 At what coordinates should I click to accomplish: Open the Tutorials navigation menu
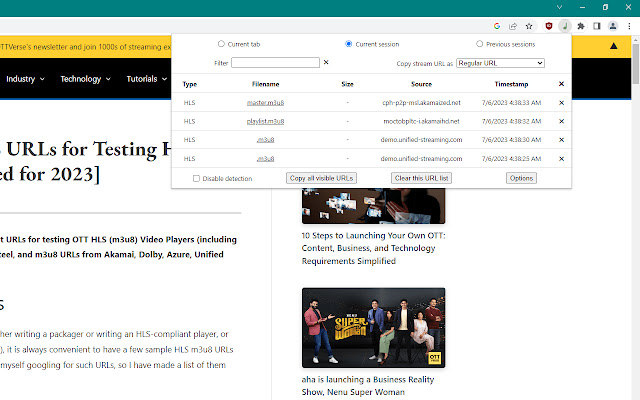coord(146,78)
